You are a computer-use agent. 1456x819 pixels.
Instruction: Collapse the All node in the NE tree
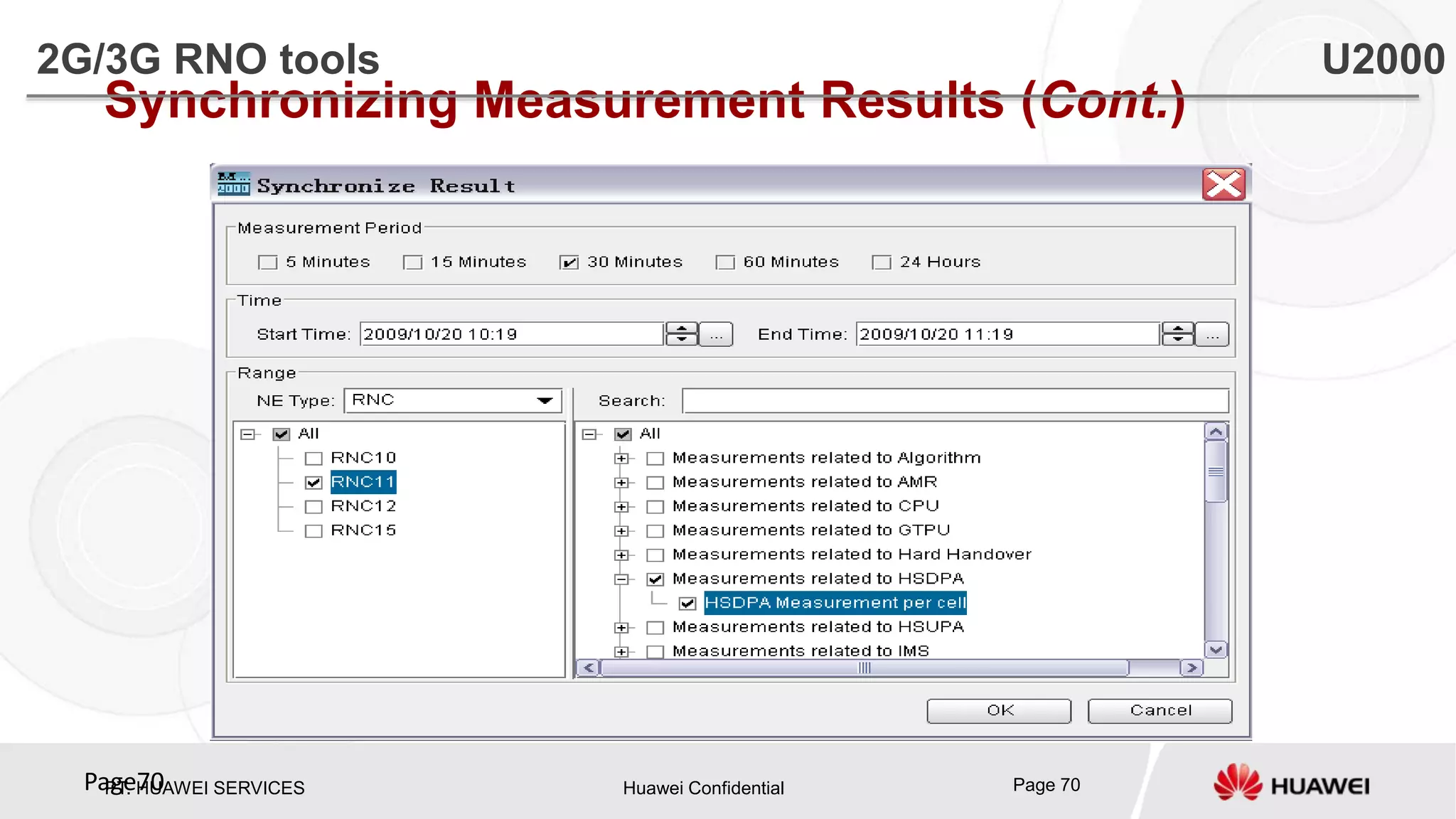pyautogui.click(x=247, y=434)
